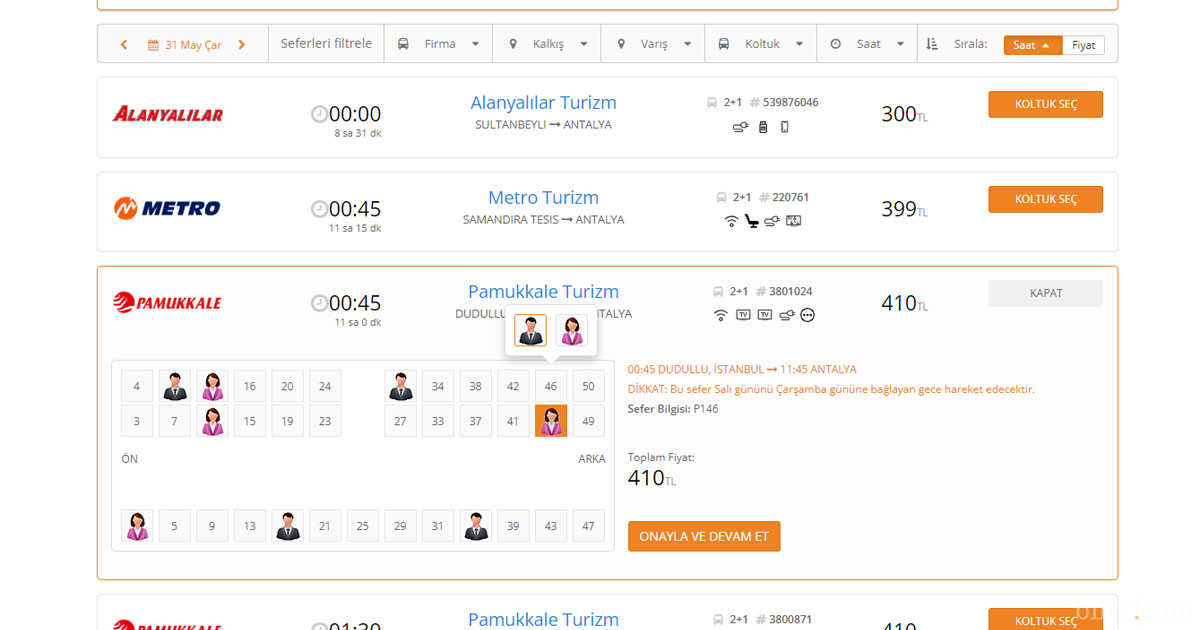
Task: Pick seat 13
Action: (x=250, y=526)
